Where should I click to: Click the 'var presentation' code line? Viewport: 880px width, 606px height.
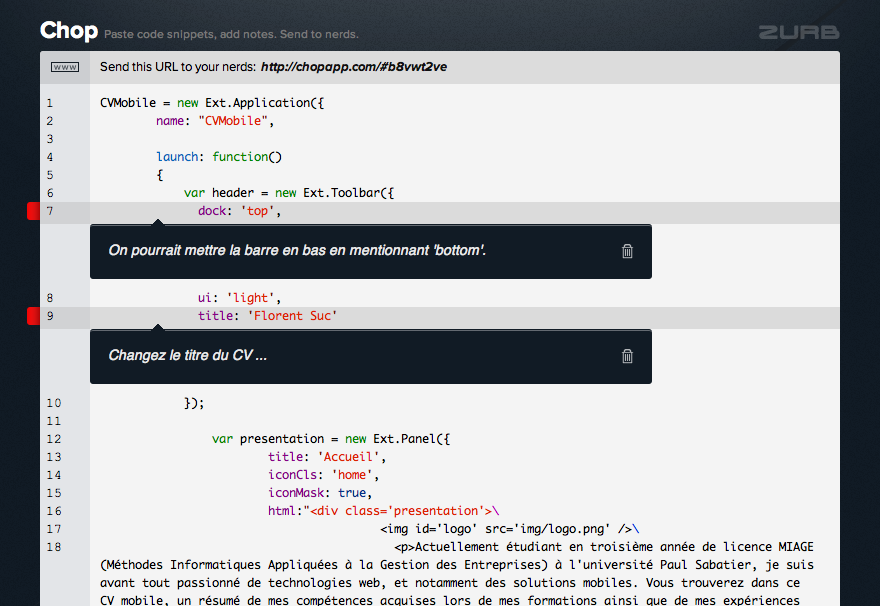point(332,439)
